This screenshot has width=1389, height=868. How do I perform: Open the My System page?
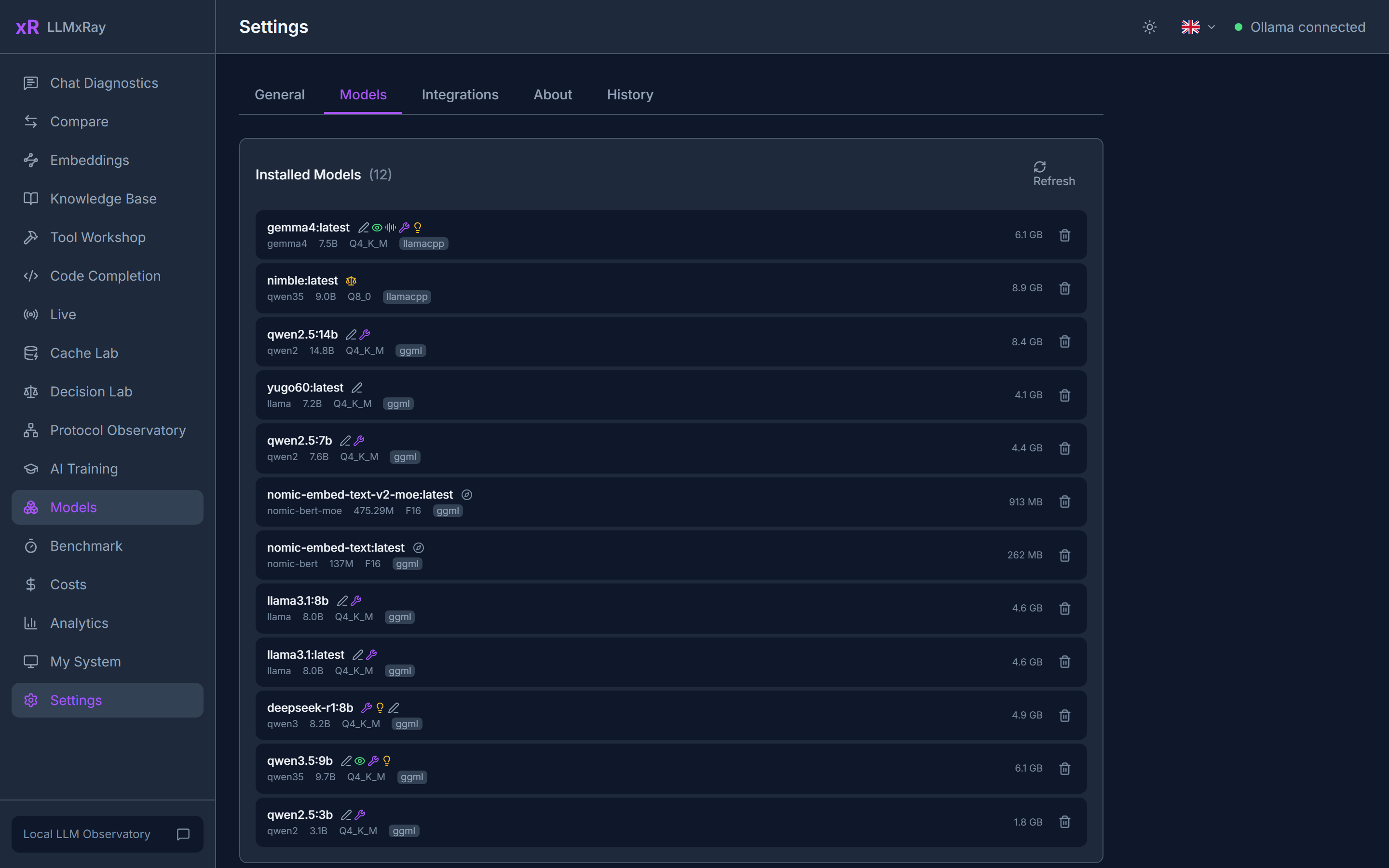(108, 661)
